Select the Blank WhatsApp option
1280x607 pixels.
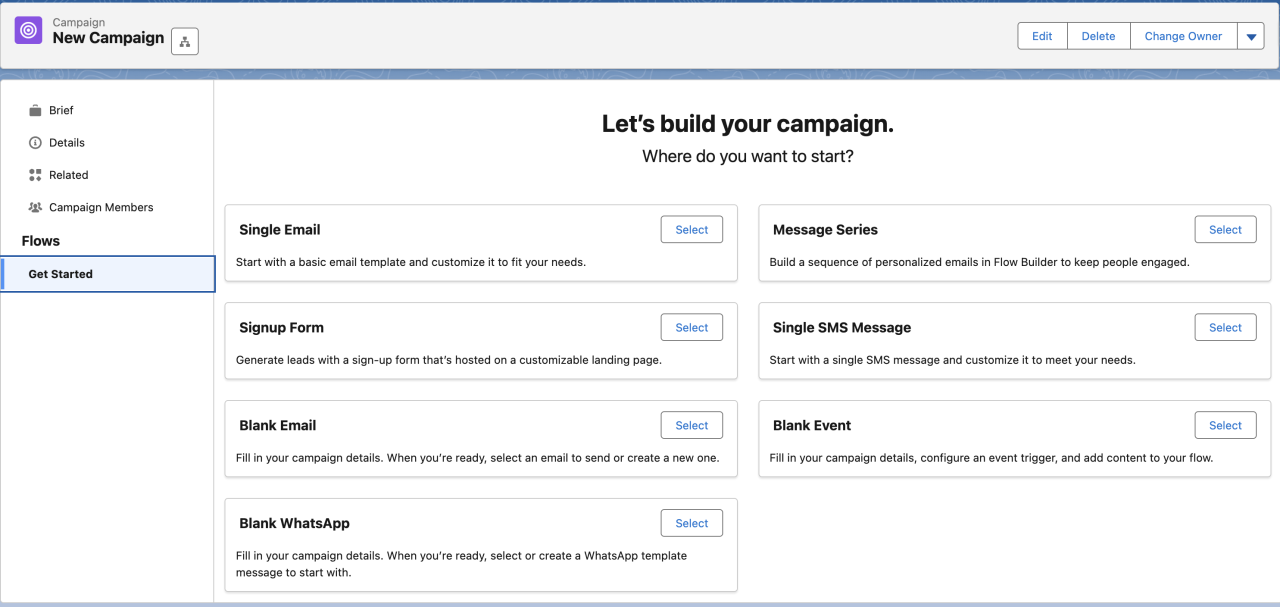coord(691,522)
